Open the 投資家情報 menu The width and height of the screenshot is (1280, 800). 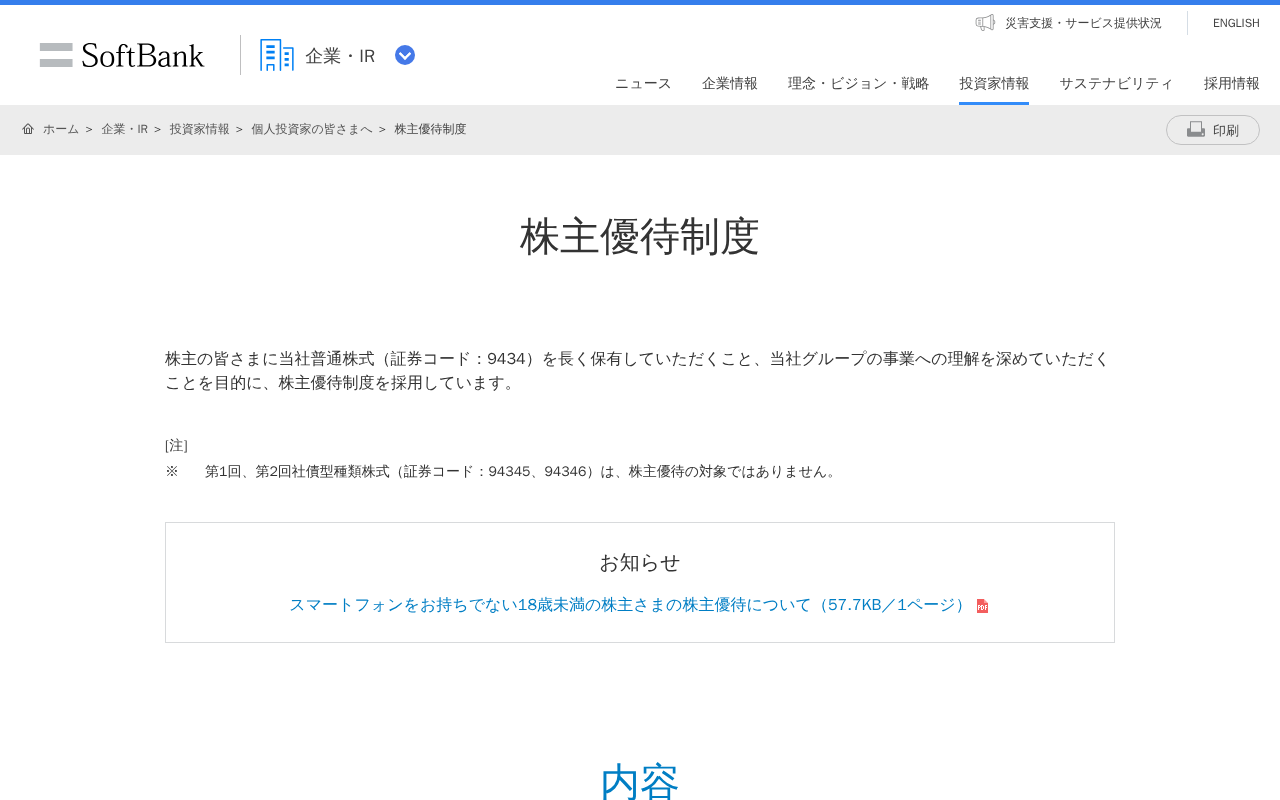(x=994, y=83)
